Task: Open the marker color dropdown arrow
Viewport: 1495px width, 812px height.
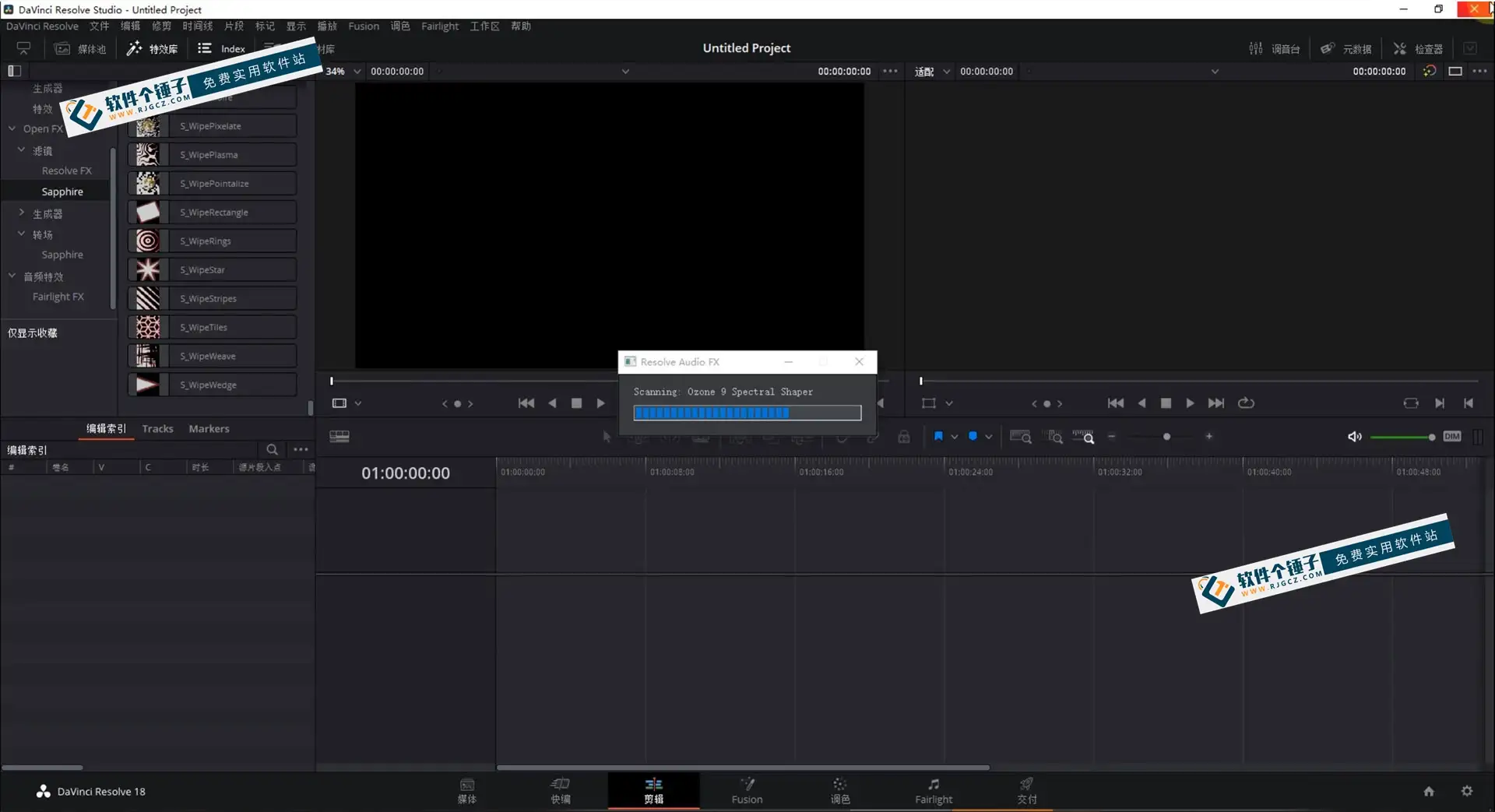Action: (989, 437)
